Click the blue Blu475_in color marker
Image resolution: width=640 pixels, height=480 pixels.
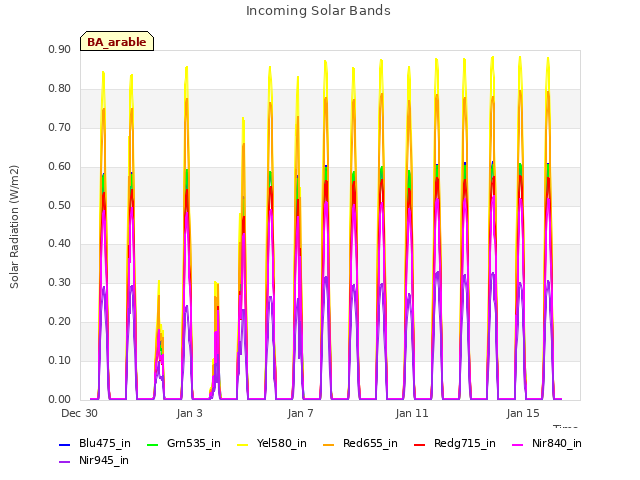pyautogui.click(x=64, y=444)
